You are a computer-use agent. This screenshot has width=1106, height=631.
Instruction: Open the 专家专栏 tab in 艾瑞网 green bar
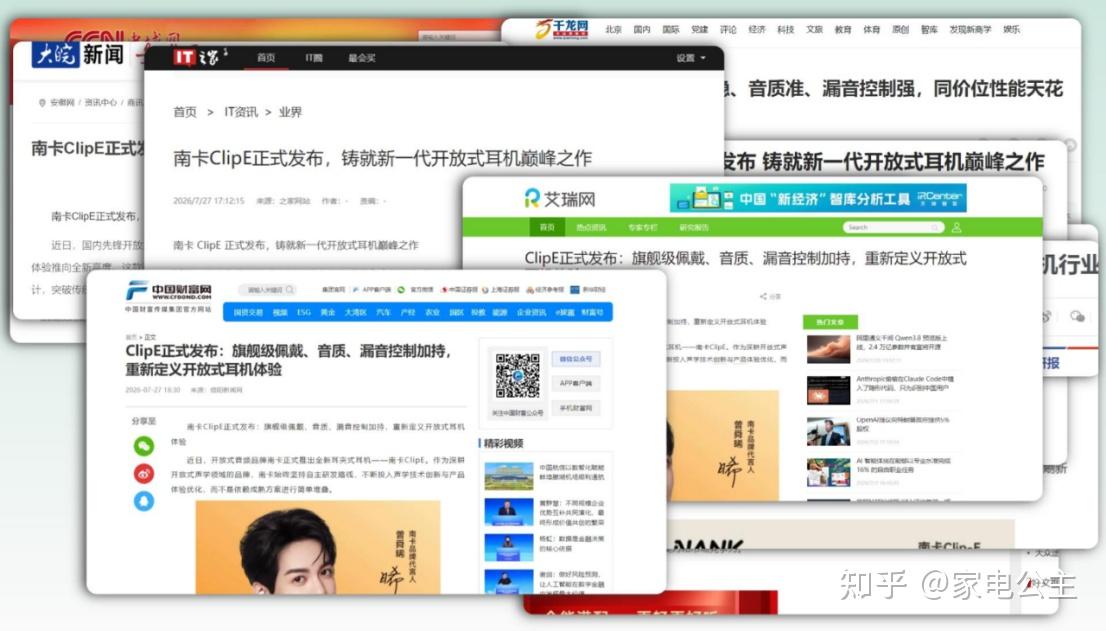pyautogui.click(x=642, y=228)
